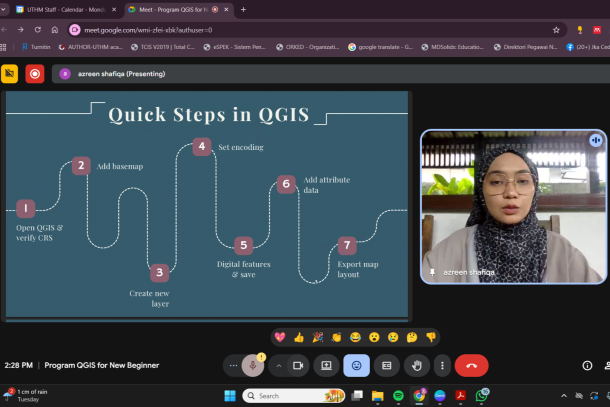Open audio settings three-dot menu
This screenshot has height=407, width=610.
click(x=234, y=366)
